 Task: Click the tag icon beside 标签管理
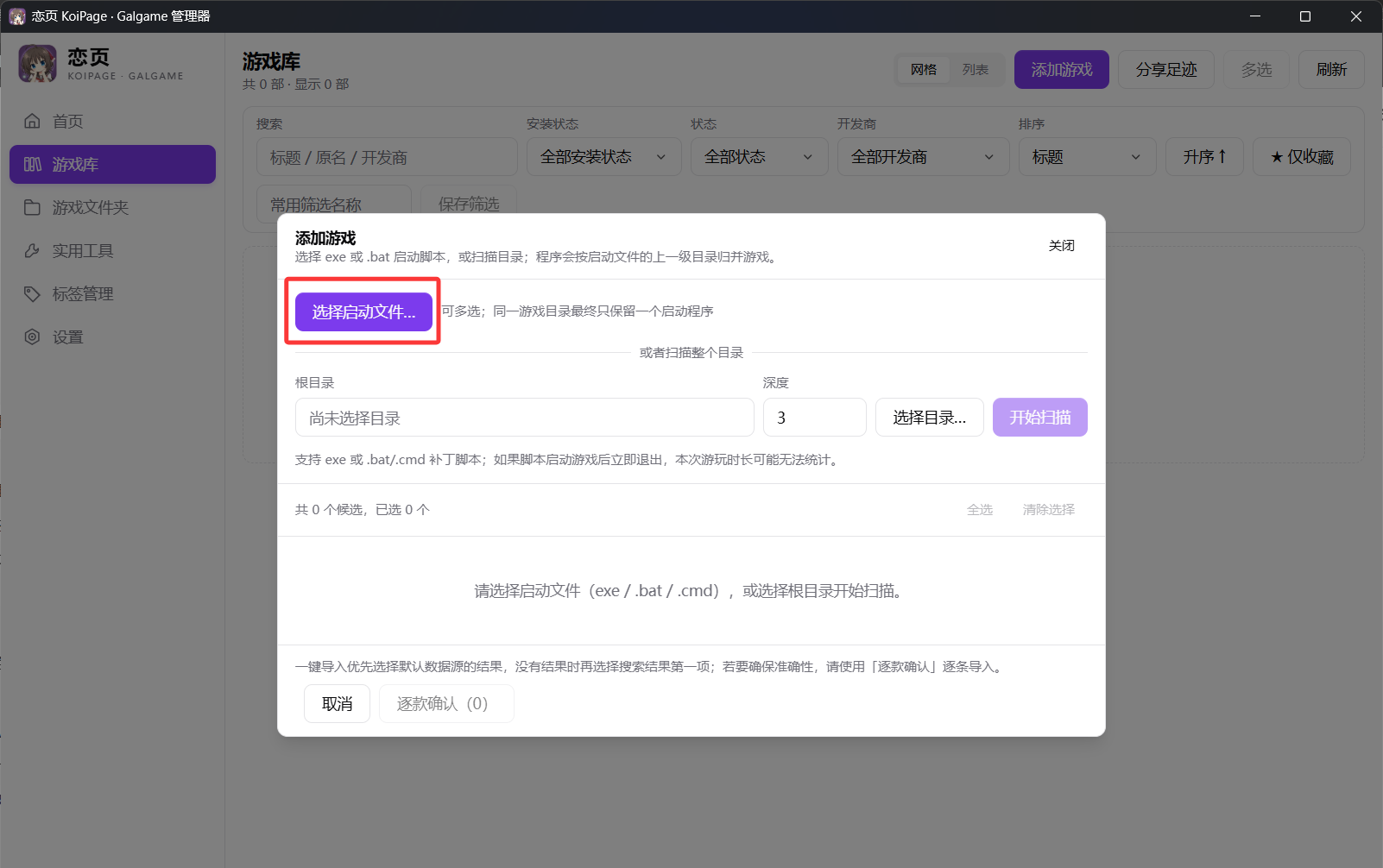(32, 293)
